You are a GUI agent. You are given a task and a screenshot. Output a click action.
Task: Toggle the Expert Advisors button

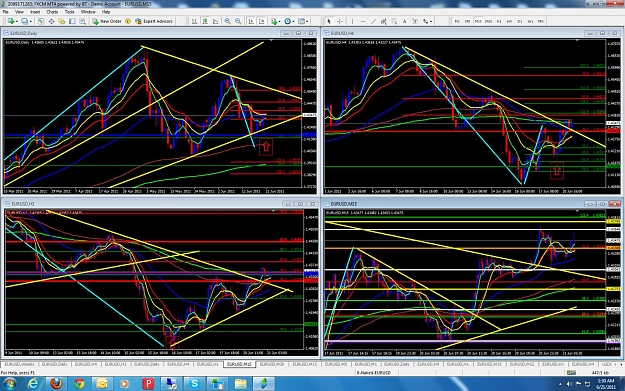click(154, 21)
